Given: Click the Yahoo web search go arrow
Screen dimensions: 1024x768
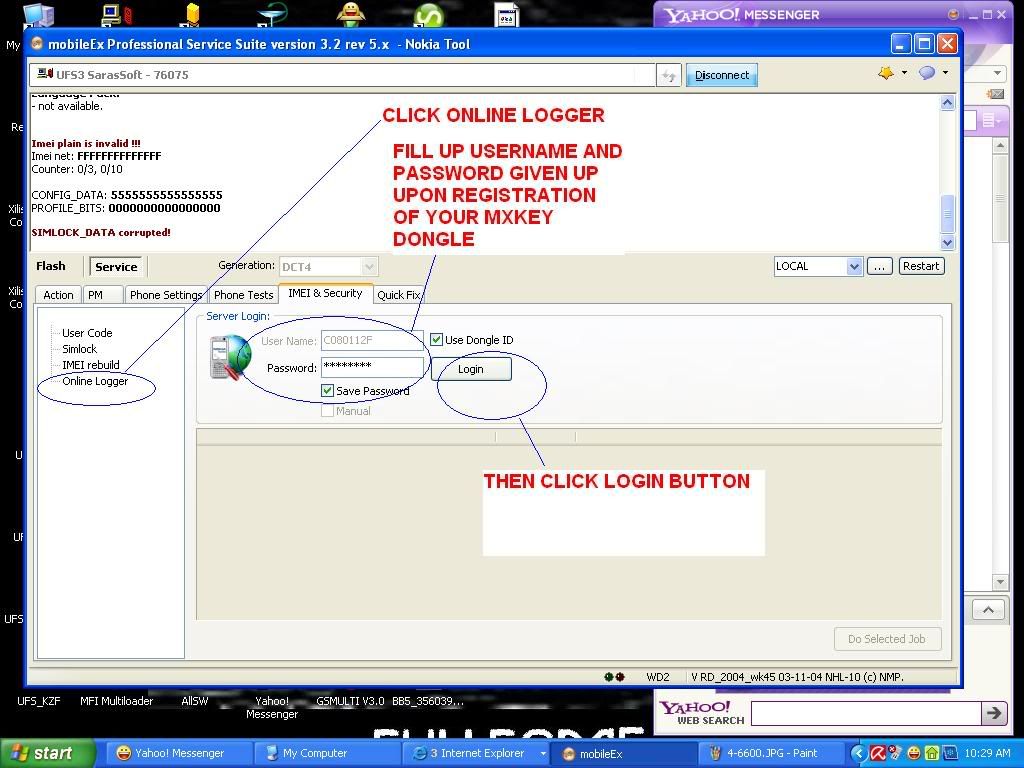Looking at the screenshot, I should point(993,713).
